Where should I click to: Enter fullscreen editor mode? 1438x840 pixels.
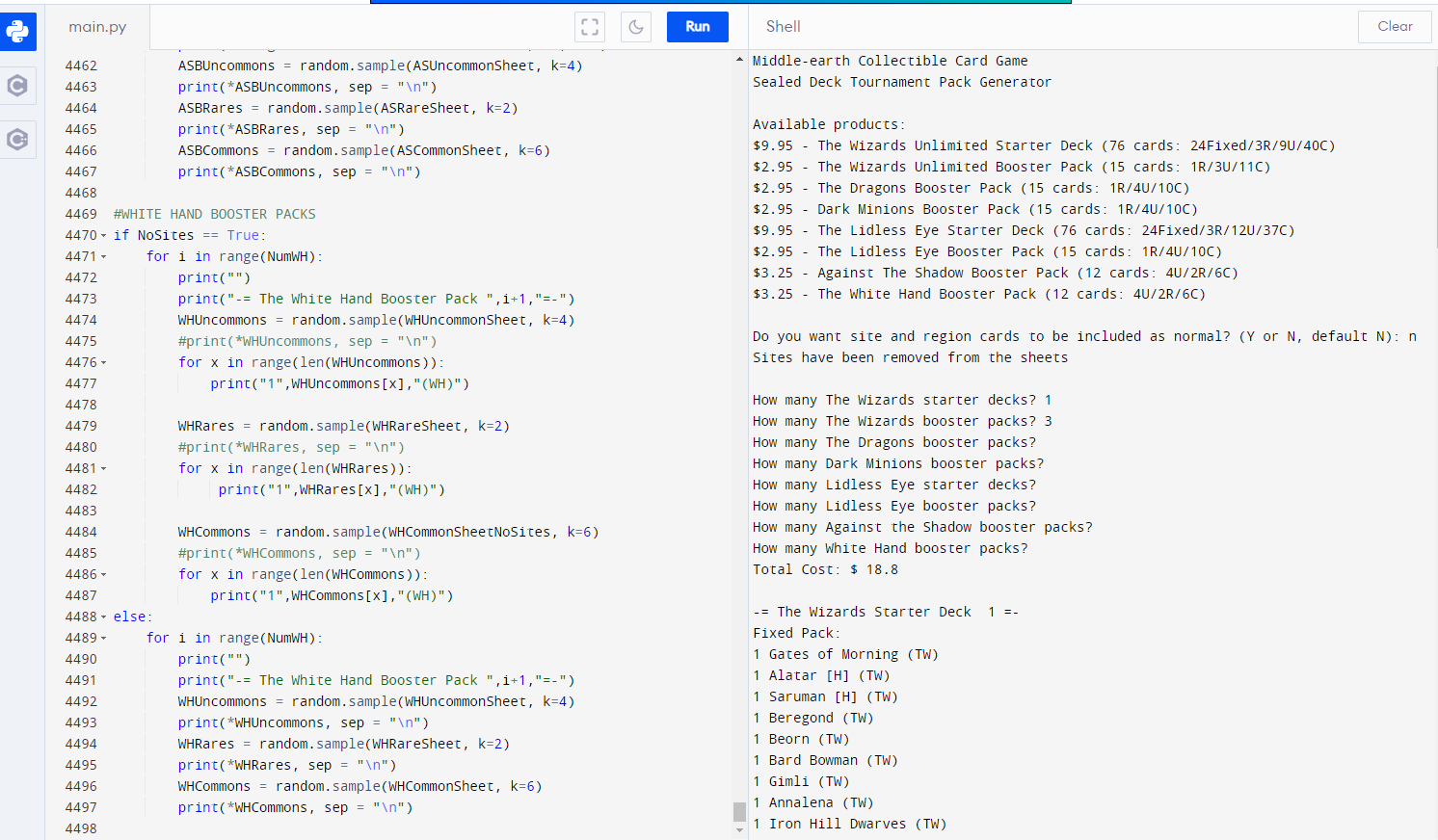(x=590, y=27)
